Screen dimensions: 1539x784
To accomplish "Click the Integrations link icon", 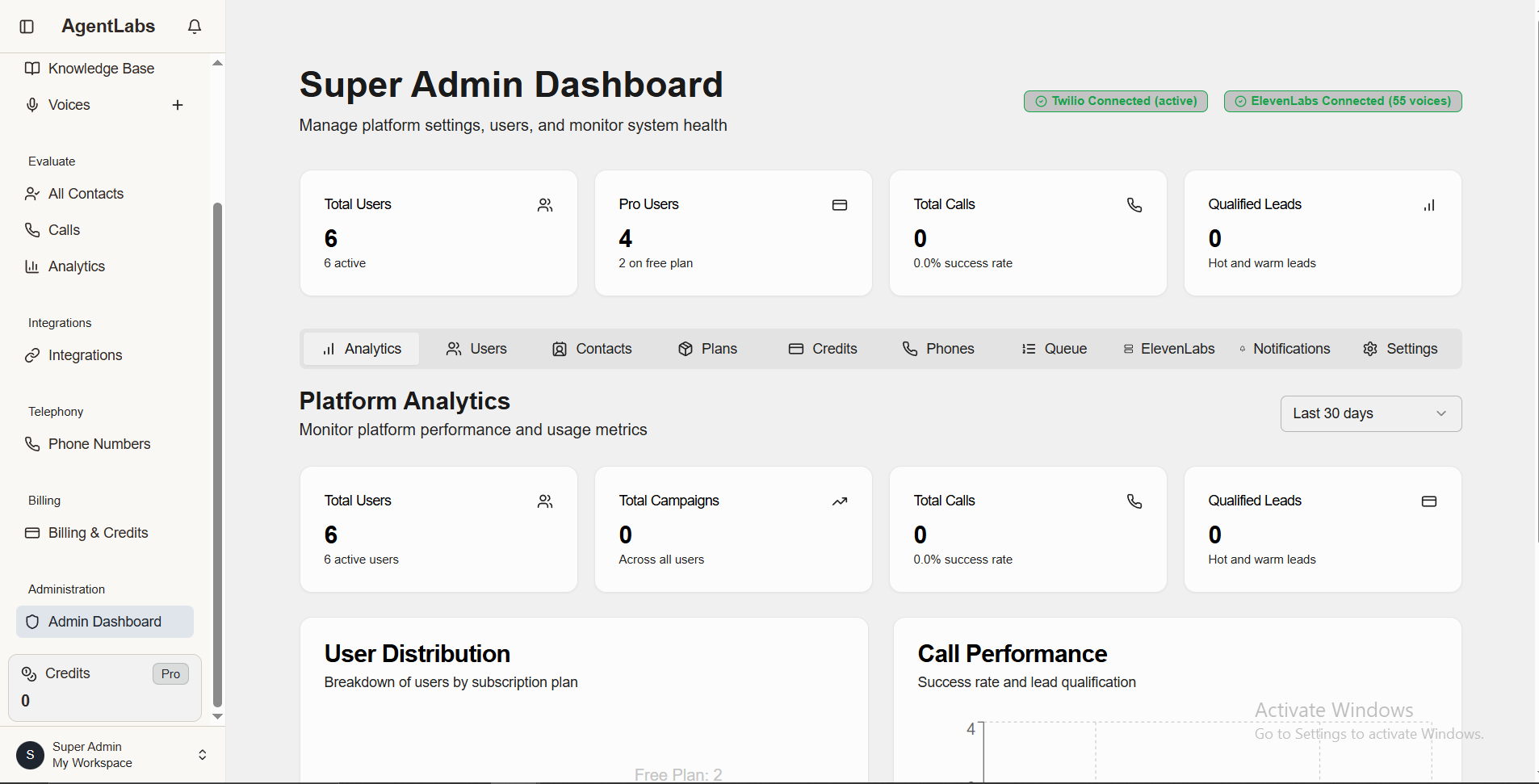I will pos(31,355).
